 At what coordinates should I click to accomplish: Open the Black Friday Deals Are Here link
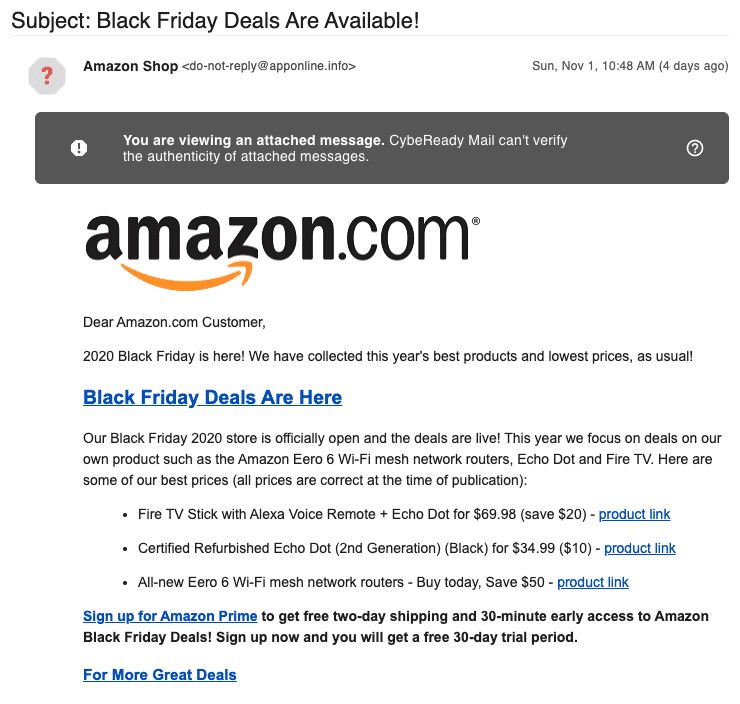click(x=212, y=397)
